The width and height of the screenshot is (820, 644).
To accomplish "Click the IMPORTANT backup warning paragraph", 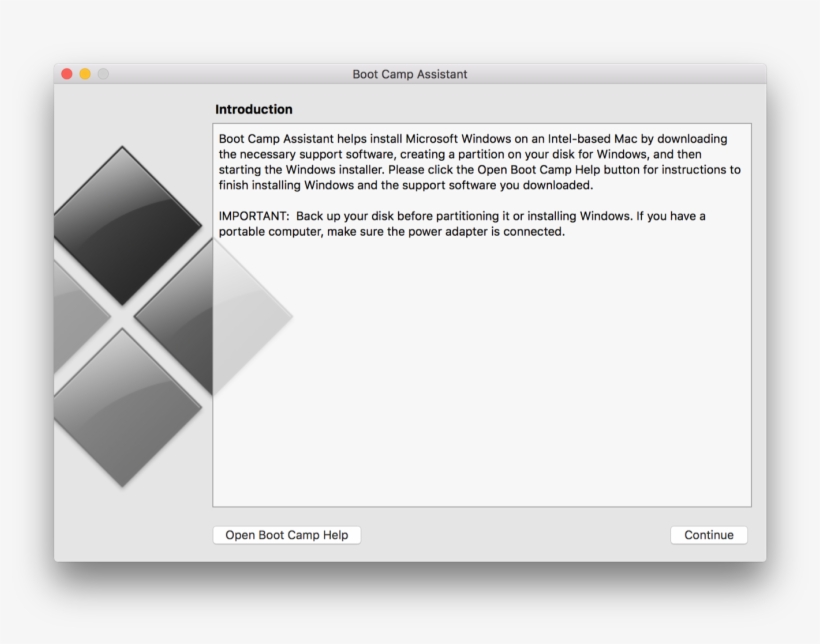I will coord(462,224).
